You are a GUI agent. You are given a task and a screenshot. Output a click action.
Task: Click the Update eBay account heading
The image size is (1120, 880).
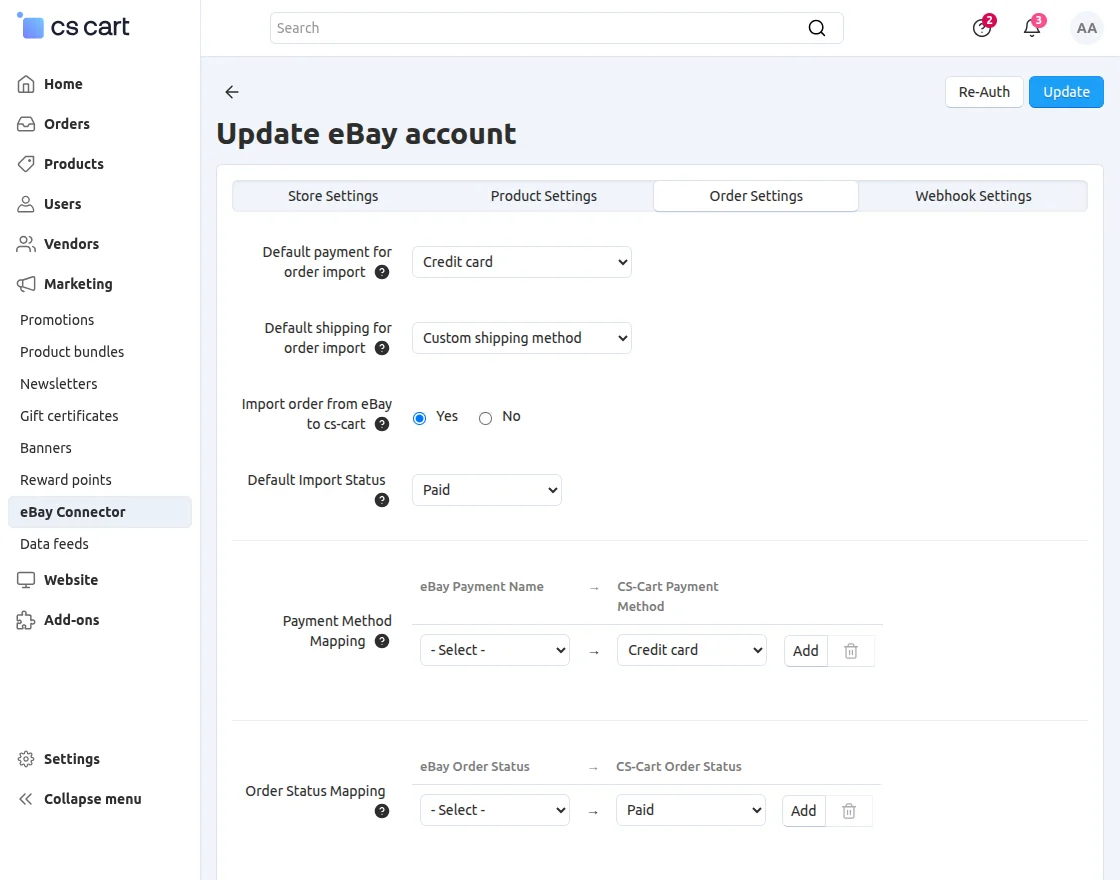(x=366, y=134)
